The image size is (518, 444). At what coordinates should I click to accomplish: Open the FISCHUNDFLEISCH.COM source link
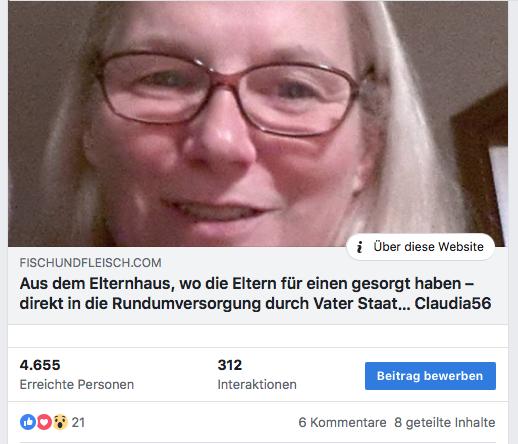click(x=90, y=263)
